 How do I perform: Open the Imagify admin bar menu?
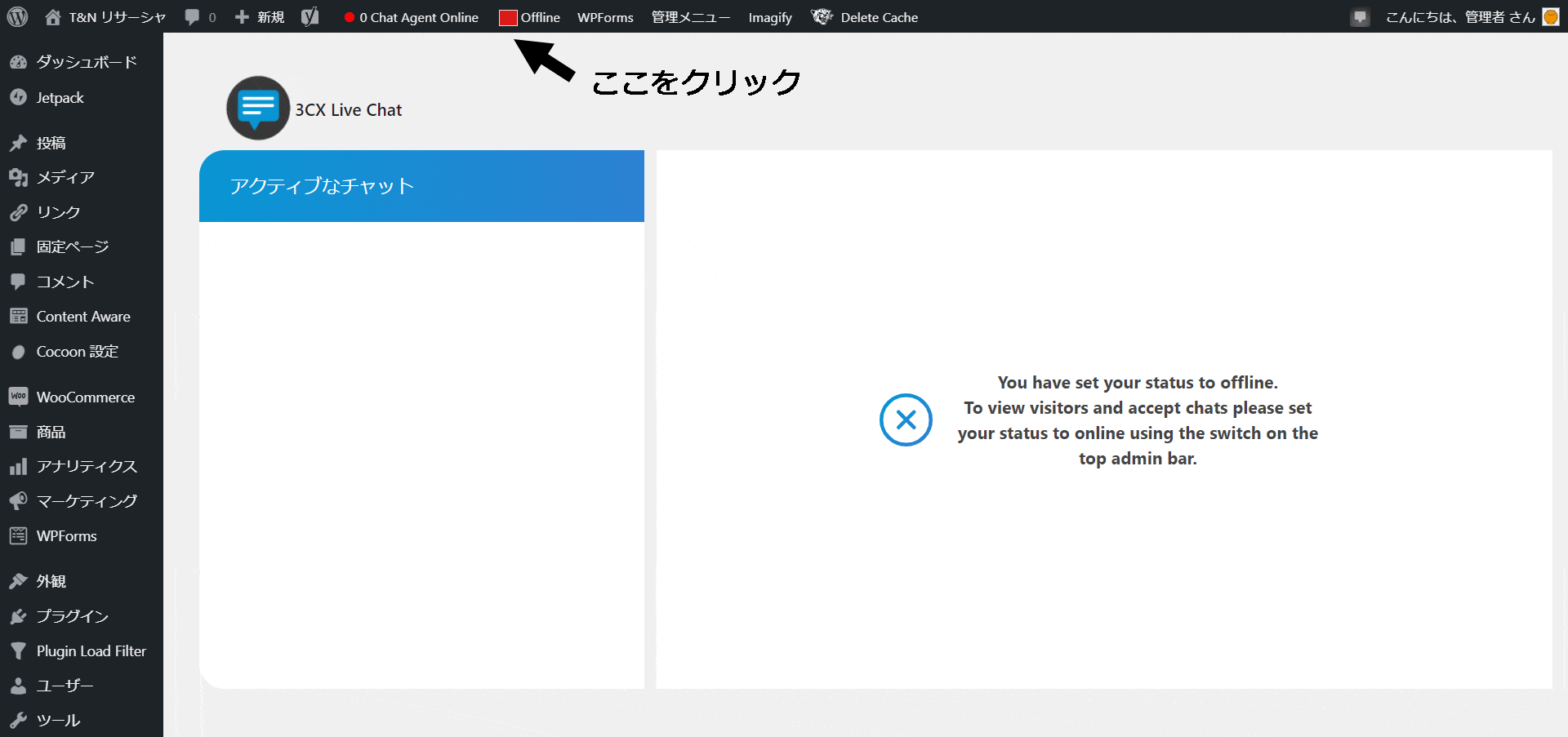coord(770,17)
